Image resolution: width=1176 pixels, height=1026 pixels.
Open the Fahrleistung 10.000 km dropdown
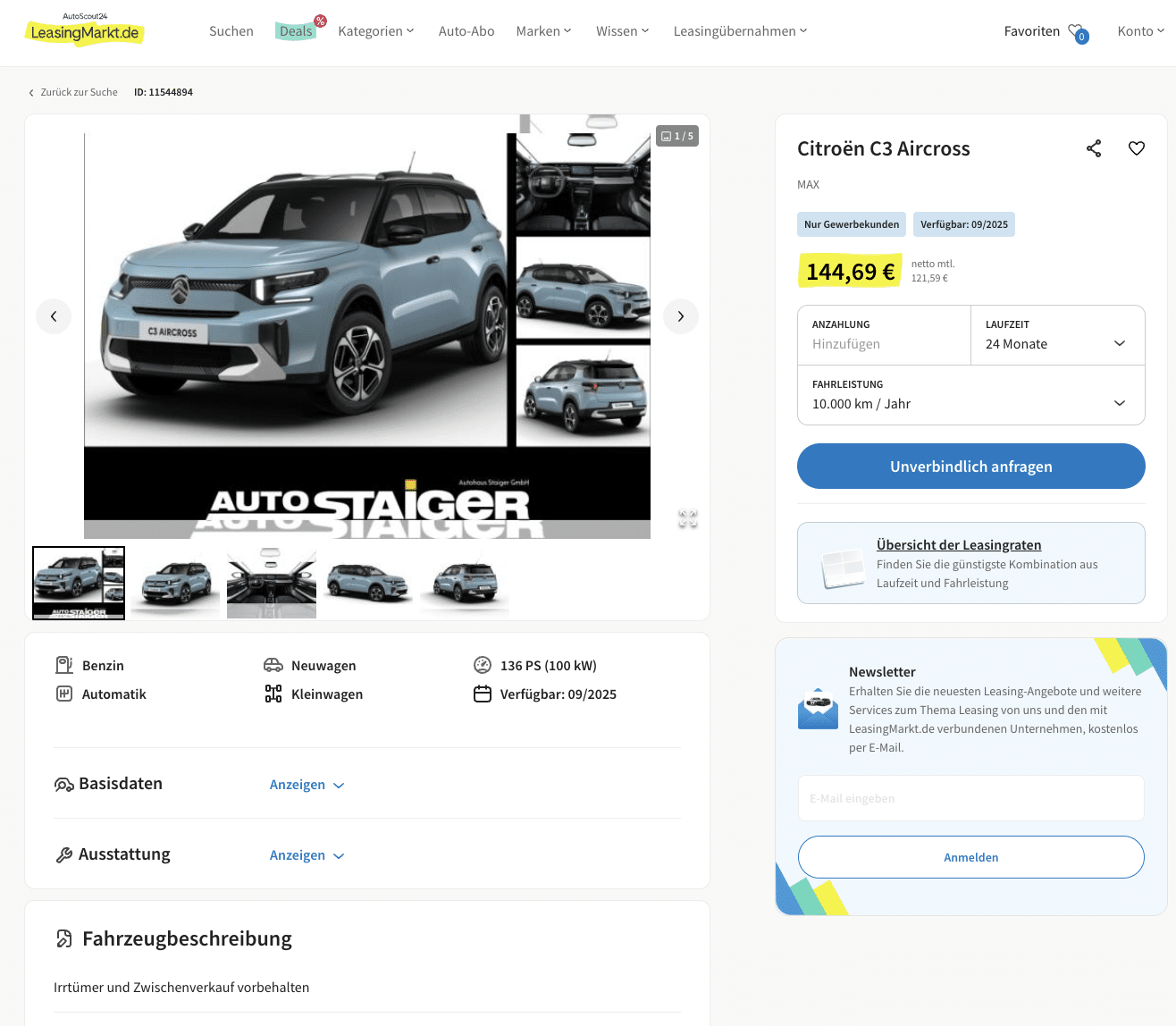[971, 395]
